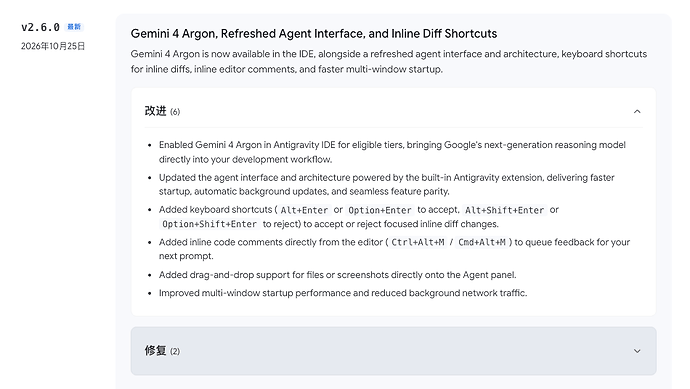Click the Alt+Shift+Enter shortcut code chip

[x=504, y=210]
